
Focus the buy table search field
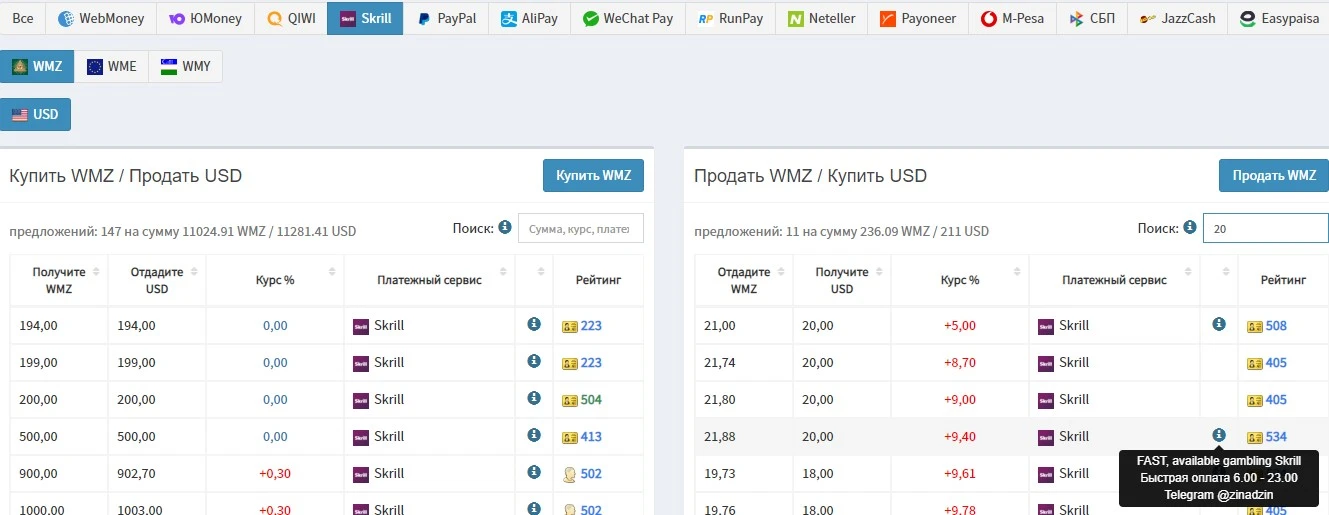[x=580, y=228]
